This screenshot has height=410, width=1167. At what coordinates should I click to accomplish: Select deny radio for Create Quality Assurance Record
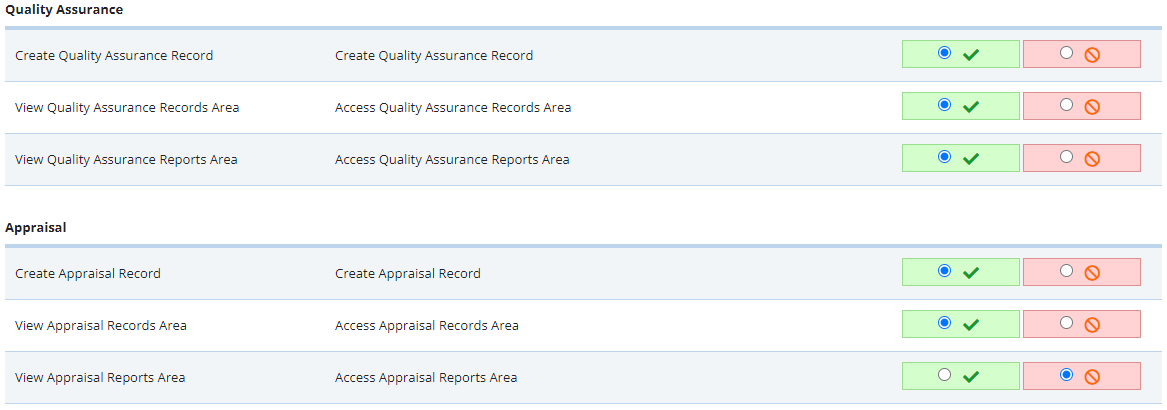[x=1066, y=53]
